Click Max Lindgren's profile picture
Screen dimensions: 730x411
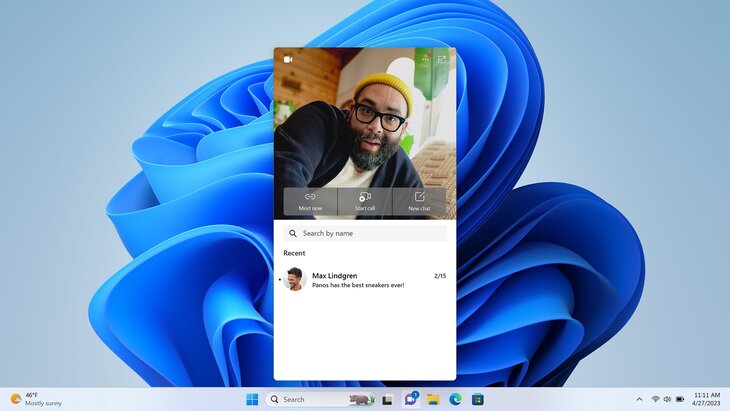click(294, 280)
